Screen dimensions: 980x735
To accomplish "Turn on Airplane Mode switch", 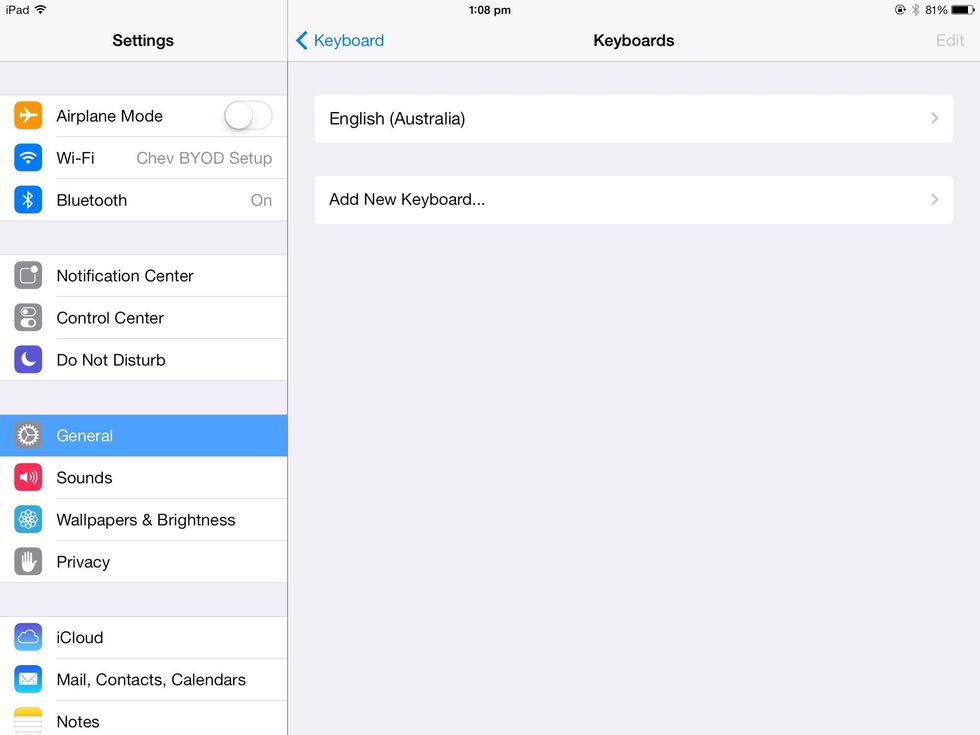I will coord(247,116).
